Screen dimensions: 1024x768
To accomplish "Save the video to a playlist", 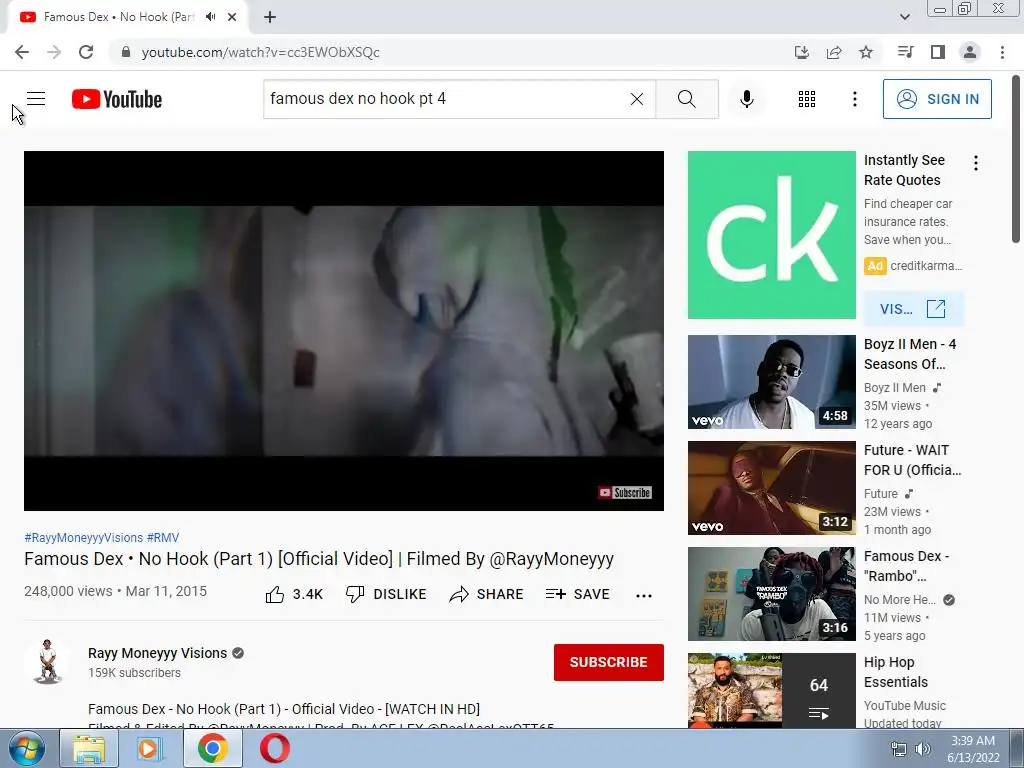I will tap(578, 594).
